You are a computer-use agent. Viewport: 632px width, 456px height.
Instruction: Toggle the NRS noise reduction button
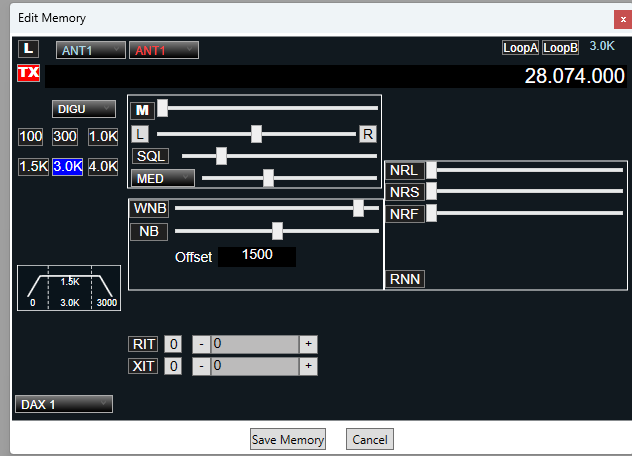click(405, 192)
